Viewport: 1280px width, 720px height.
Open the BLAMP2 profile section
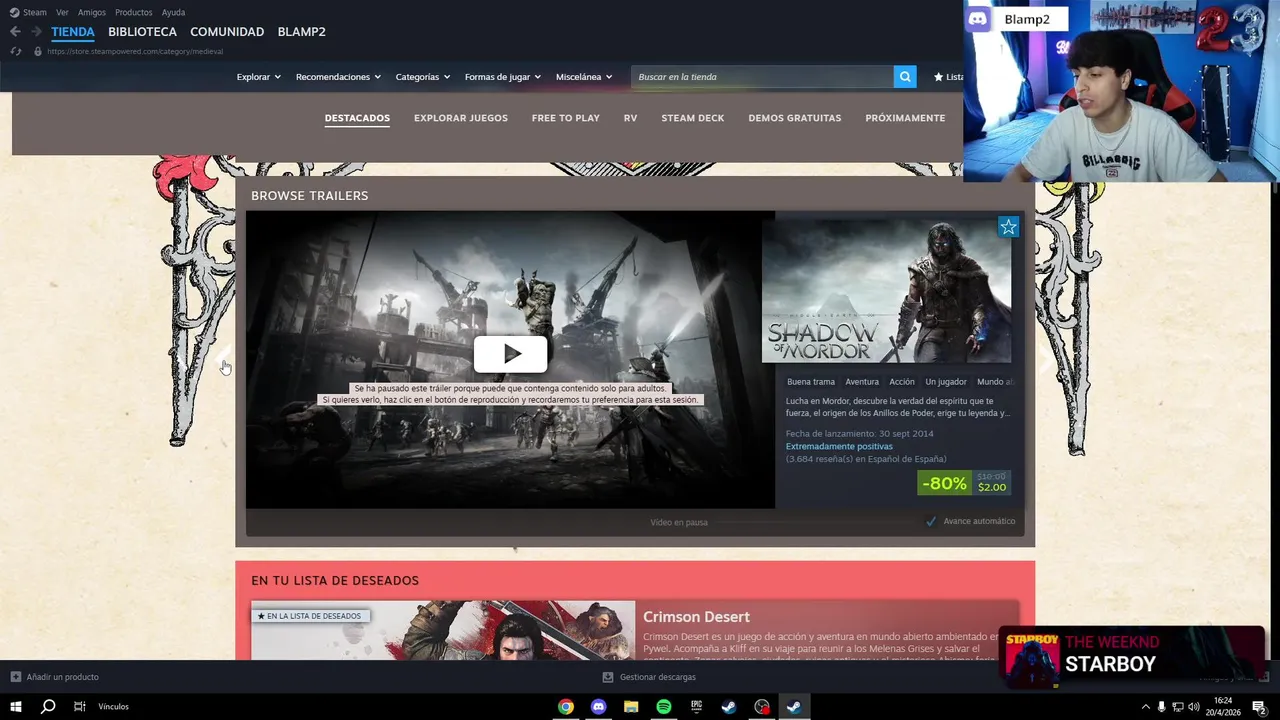point(301,32)
